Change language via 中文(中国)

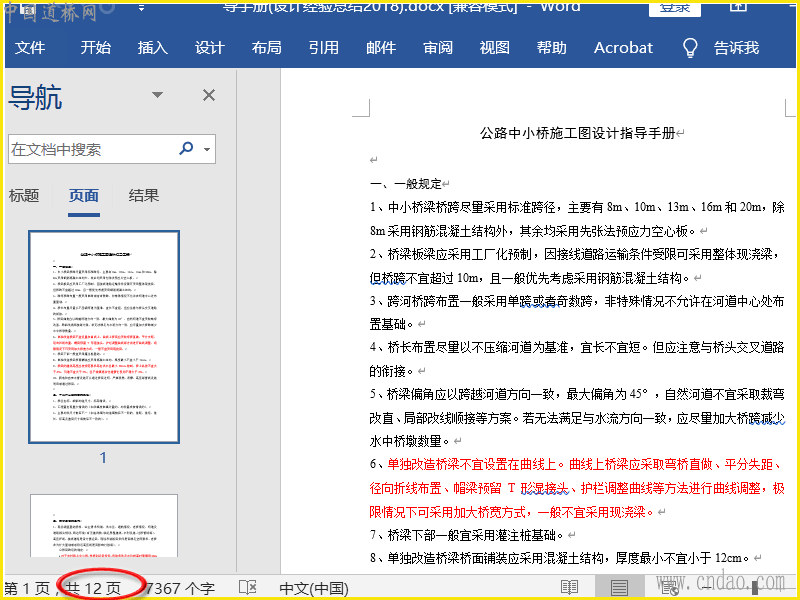click(314, 588)
